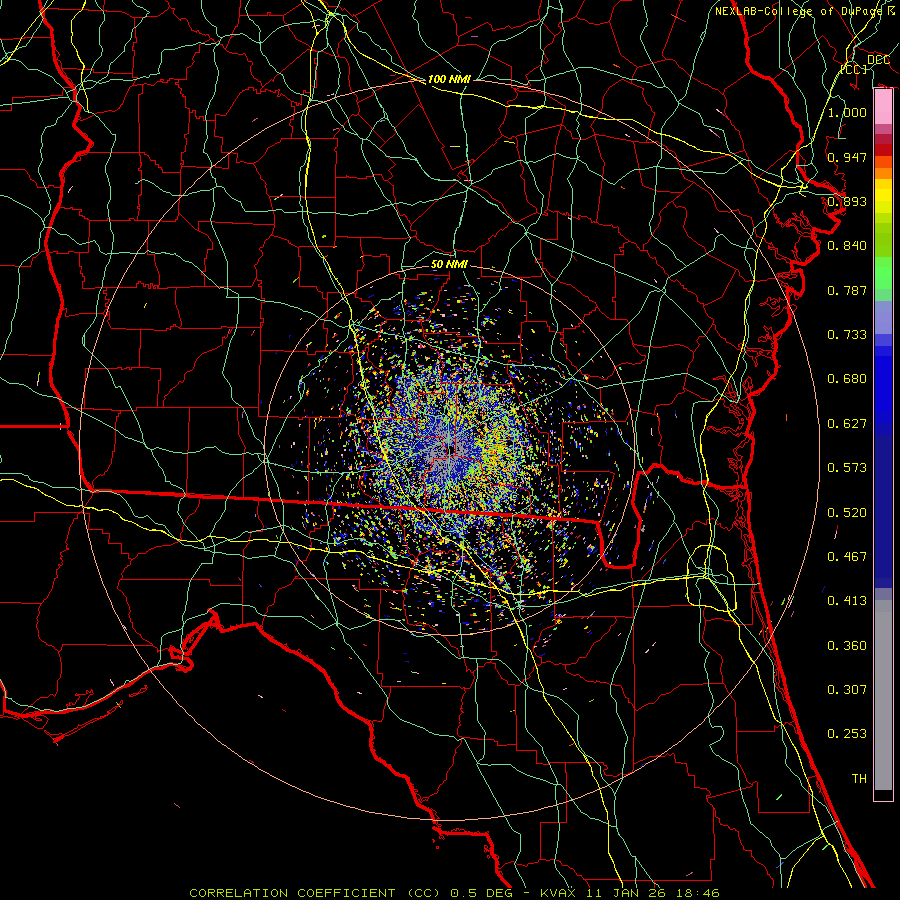Screen dimensions: 900x900
Task: Click the 0.520 scale value
Action: (847, 513)
